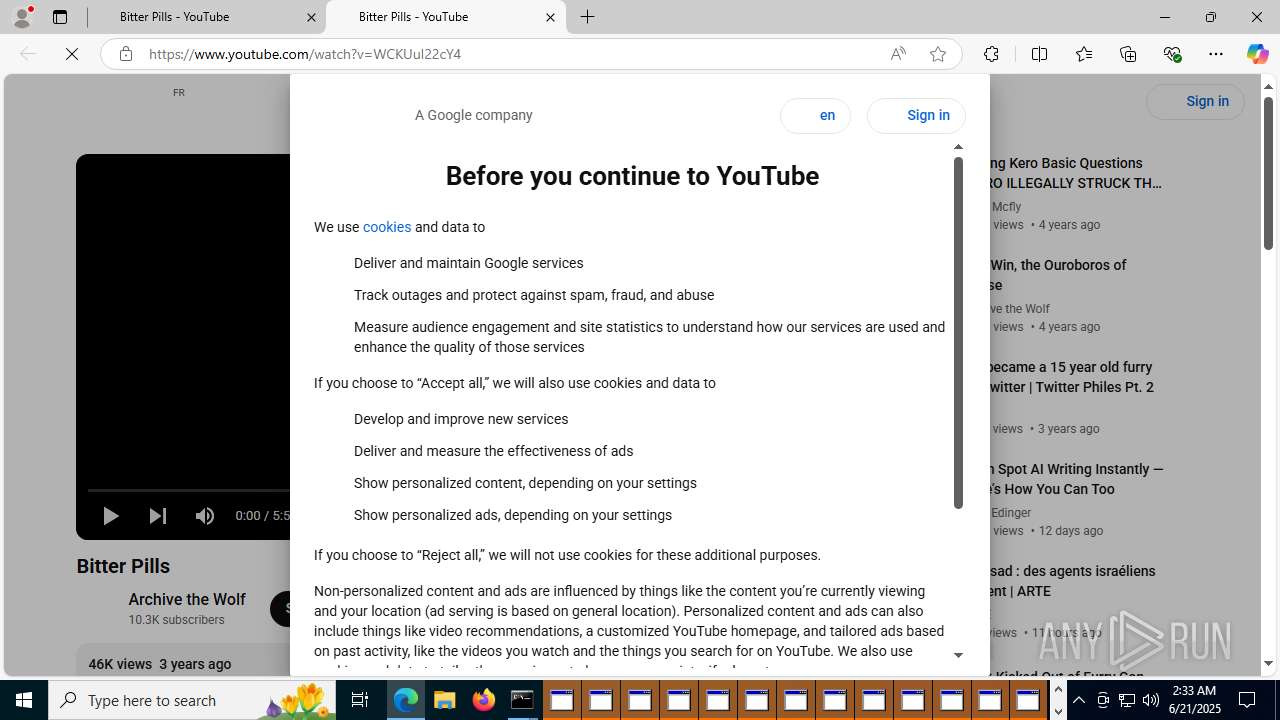Open 'Spot AI Writing Instantly' suggested video

[x=1076, y=479]
